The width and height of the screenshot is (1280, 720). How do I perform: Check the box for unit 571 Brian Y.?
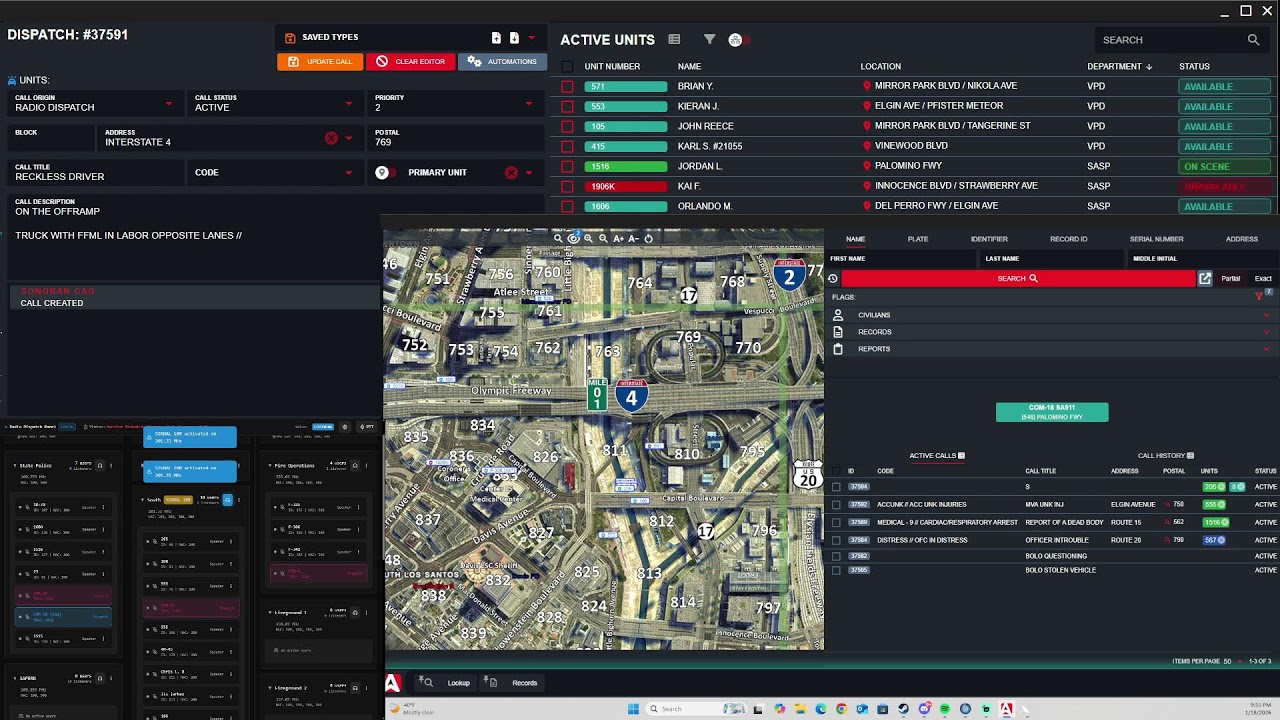pyautogui.click(x=567, y=86)
